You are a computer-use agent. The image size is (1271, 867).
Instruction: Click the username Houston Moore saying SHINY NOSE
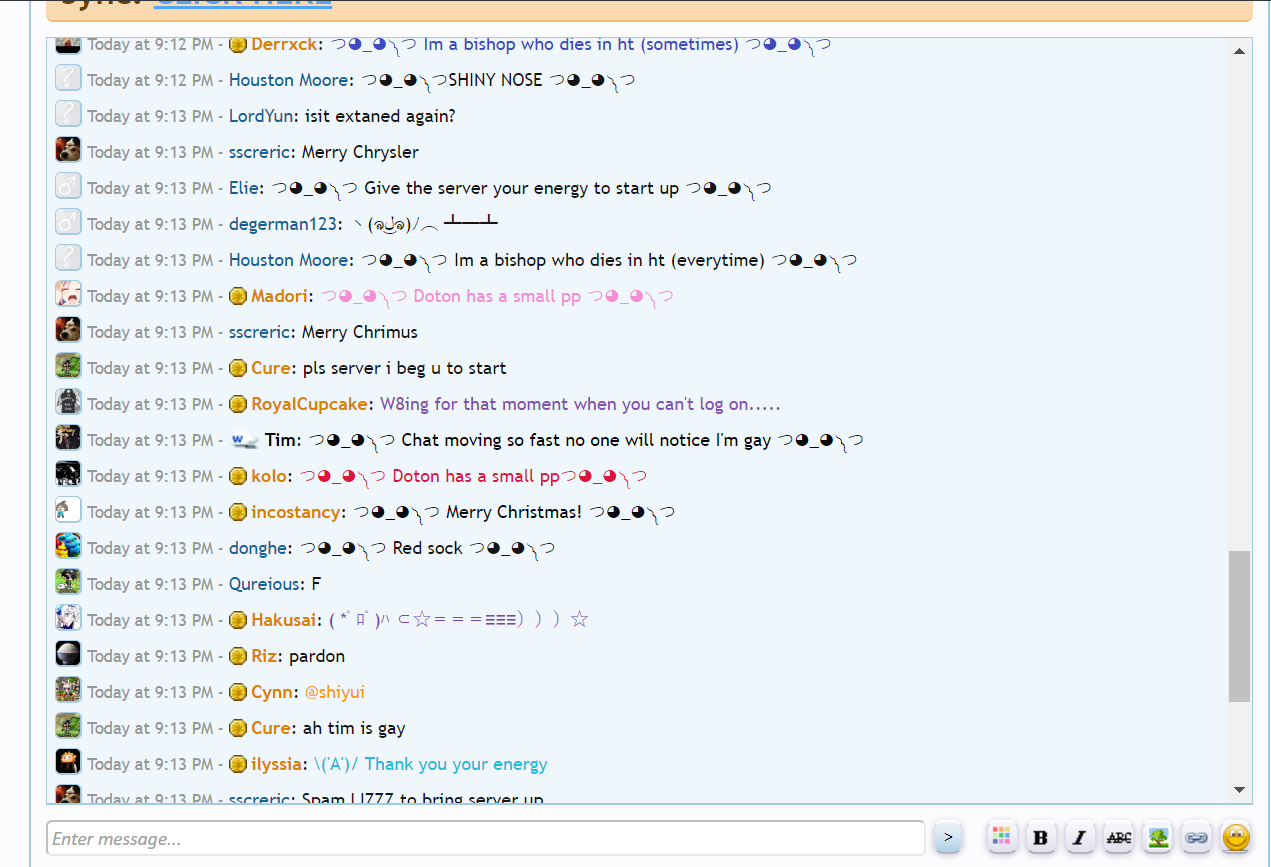(x=290, y=80)
